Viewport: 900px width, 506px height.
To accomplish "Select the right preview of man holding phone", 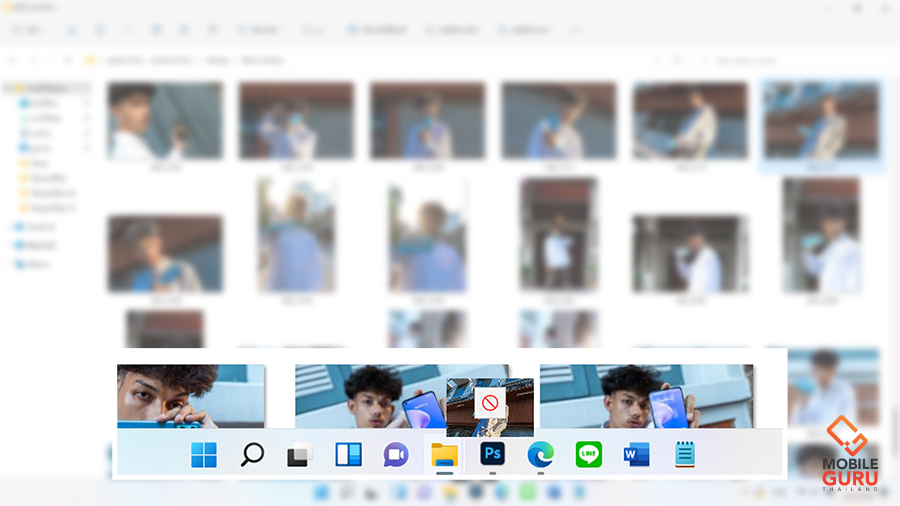I will point(646,396).
